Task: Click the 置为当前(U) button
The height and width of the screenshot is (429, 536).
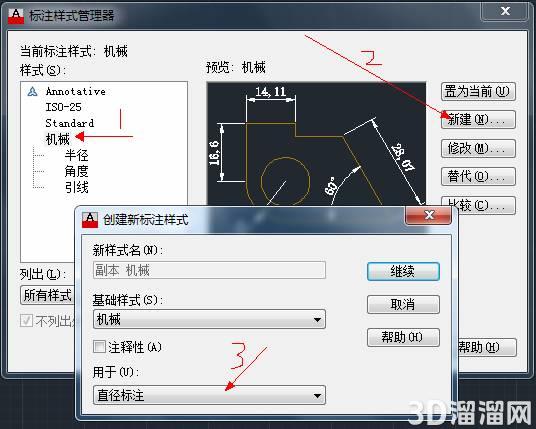Action: coord(478,92)
